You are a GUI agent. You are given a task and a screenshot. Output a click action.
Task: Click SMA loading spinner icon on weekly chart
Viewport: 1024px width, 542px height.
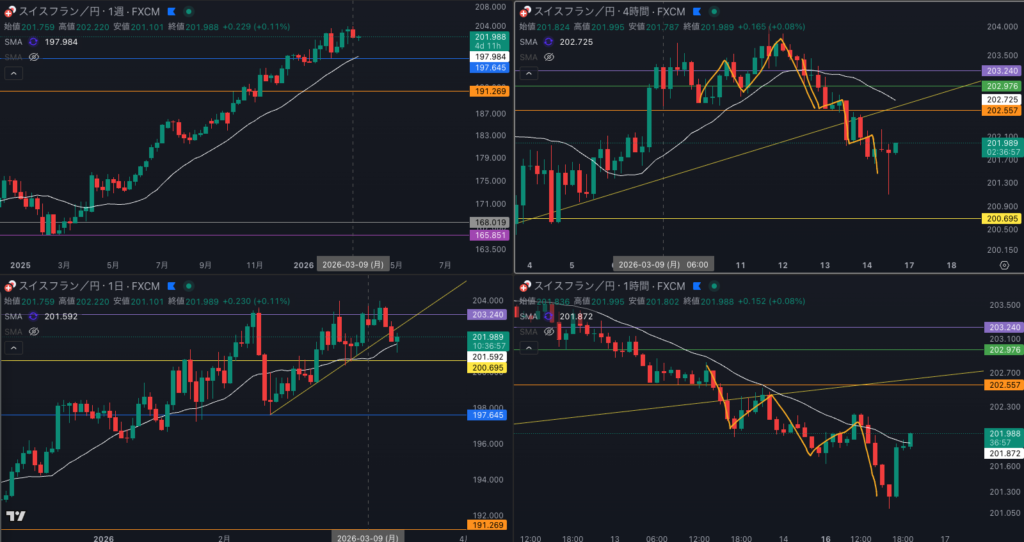point(33,42)
